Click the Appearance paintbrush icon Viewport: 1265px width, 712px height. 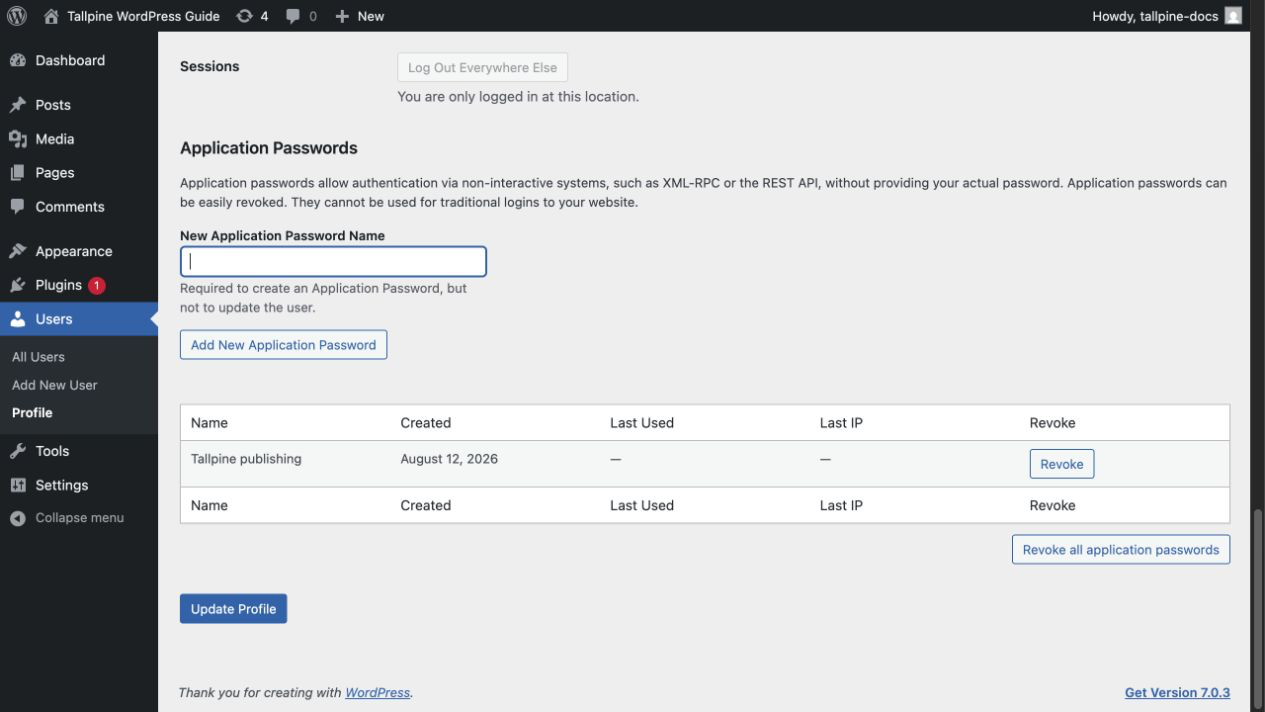pos(18,251)
